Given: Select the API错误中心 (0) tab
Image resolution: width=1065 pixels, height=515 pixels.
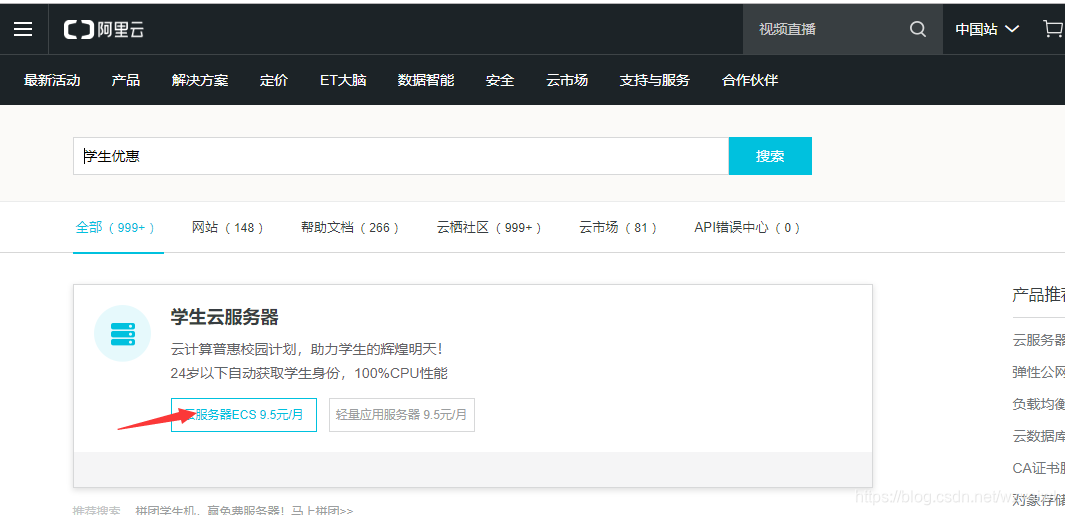Looking at the screenshot, I should [x=747, y=228].
